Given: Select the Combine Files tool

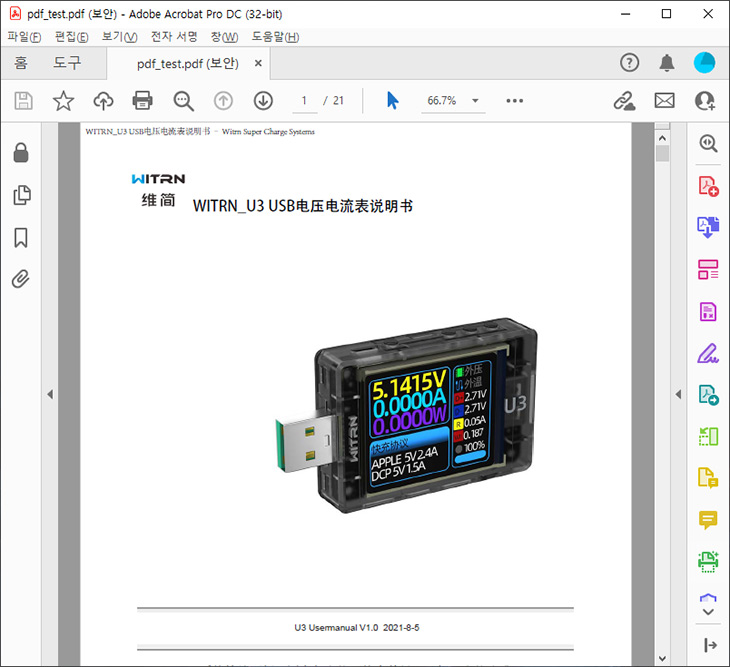Looking at the screenshot, I should click(x=708, y=228).
